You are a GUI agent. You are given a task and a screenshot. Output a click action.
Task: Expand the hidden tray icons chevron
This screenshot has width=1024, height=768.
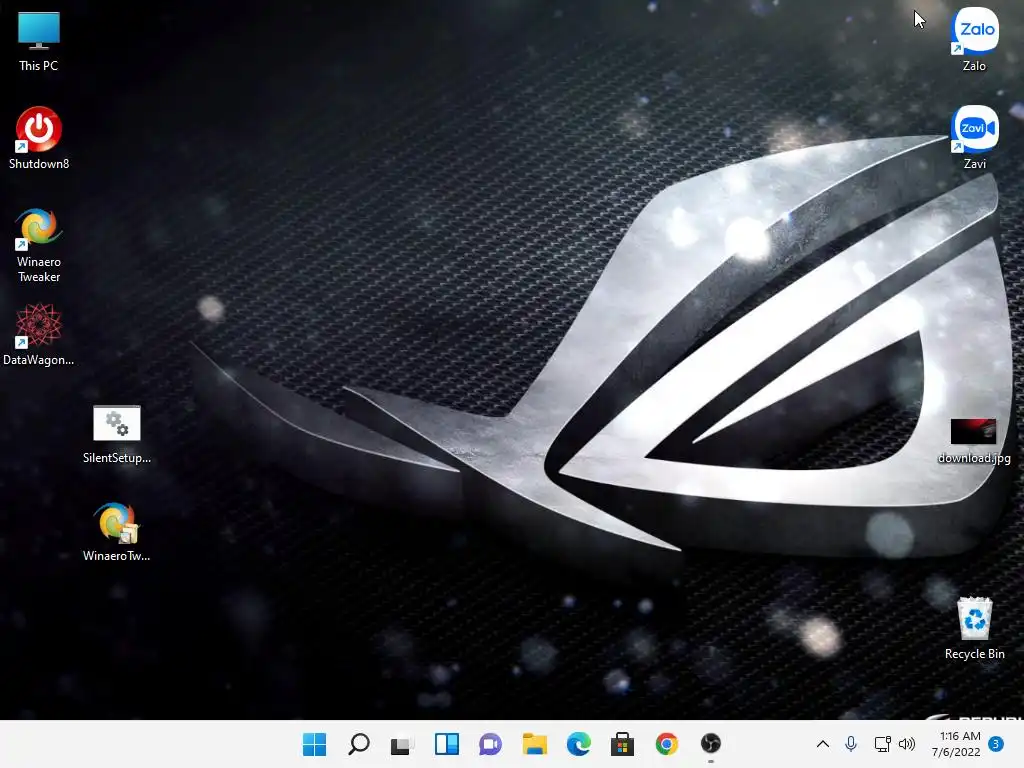[823, 744]
